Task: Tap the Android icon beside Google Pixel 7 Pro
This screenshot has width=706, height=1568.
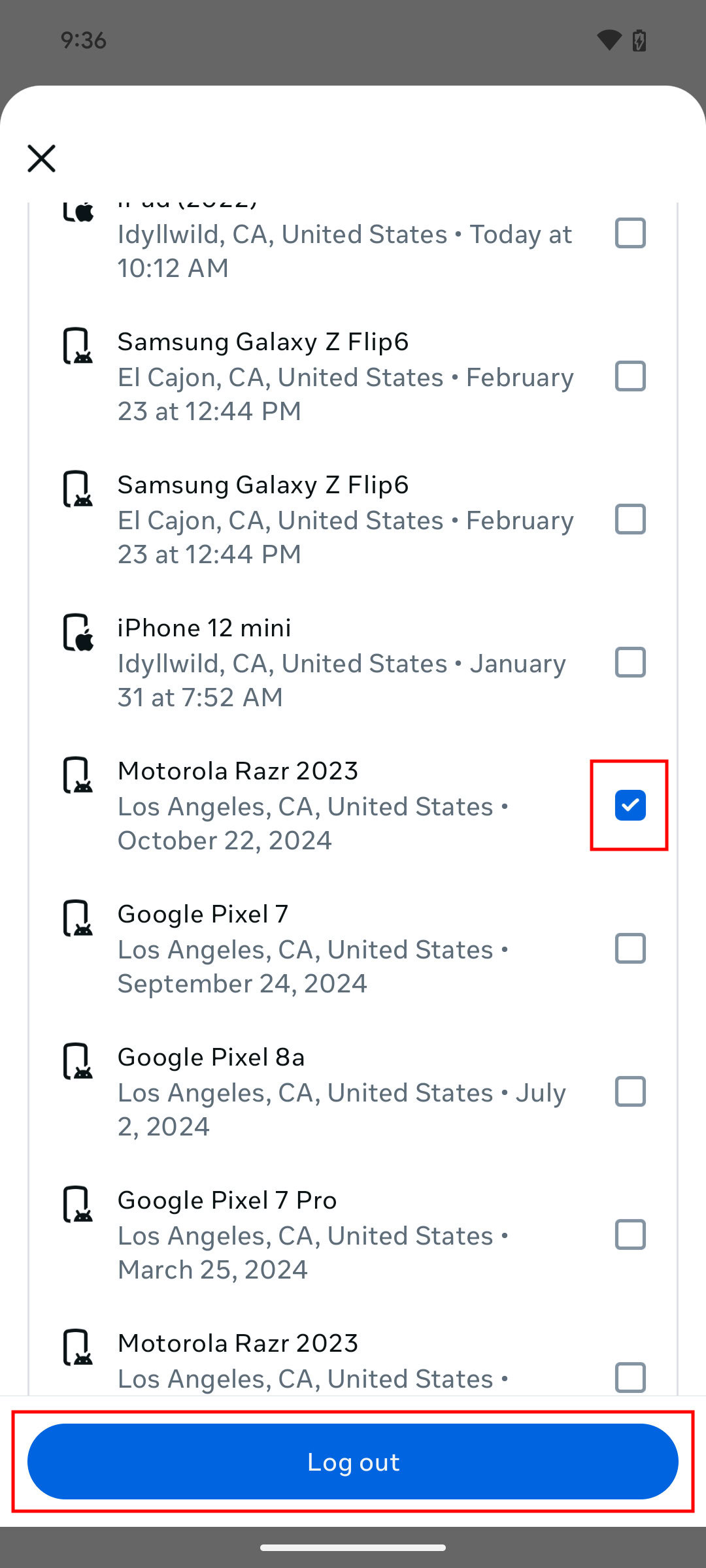Action: 78,1205
